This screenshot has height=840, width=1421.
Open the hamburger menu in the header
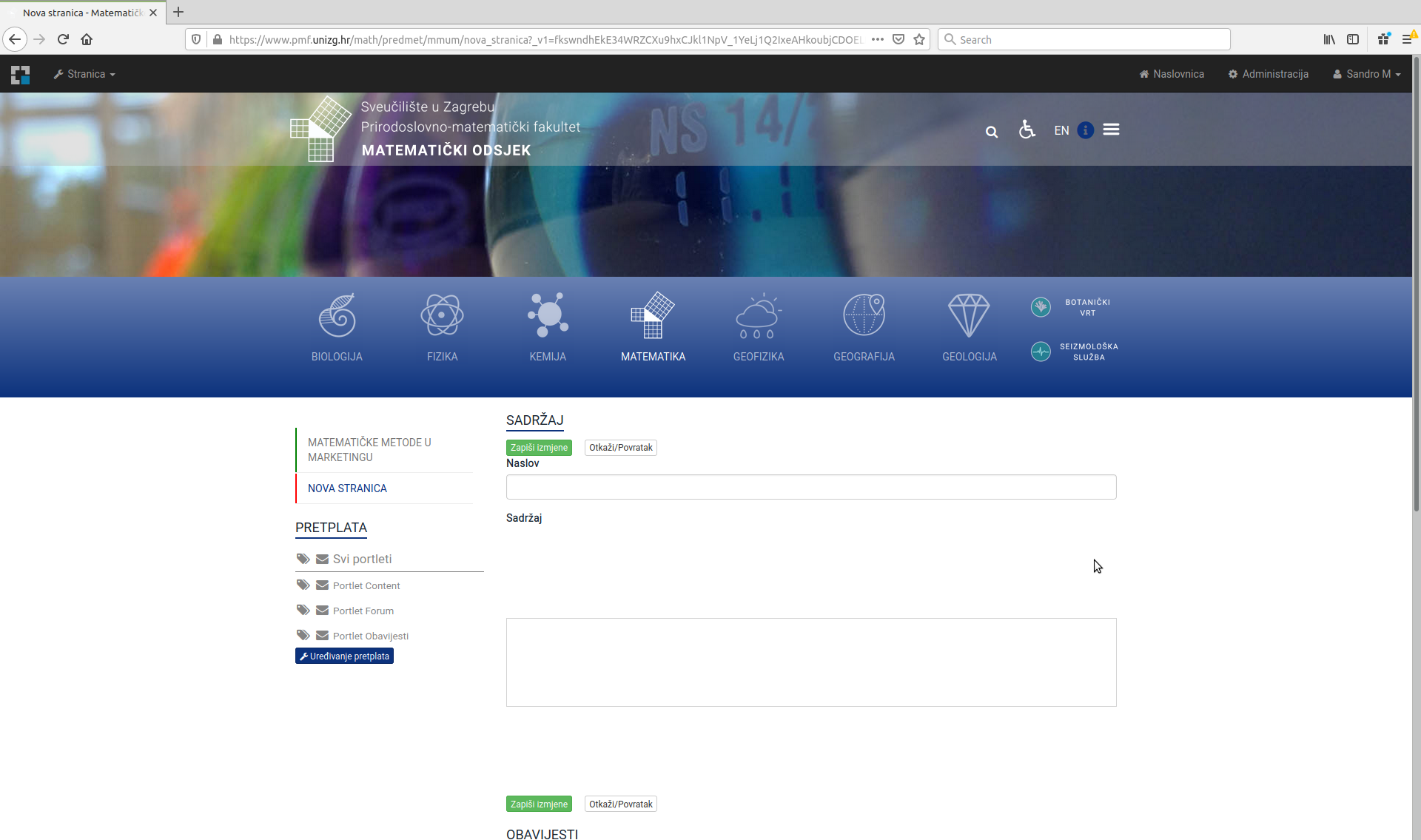[x=1111, y=130]
